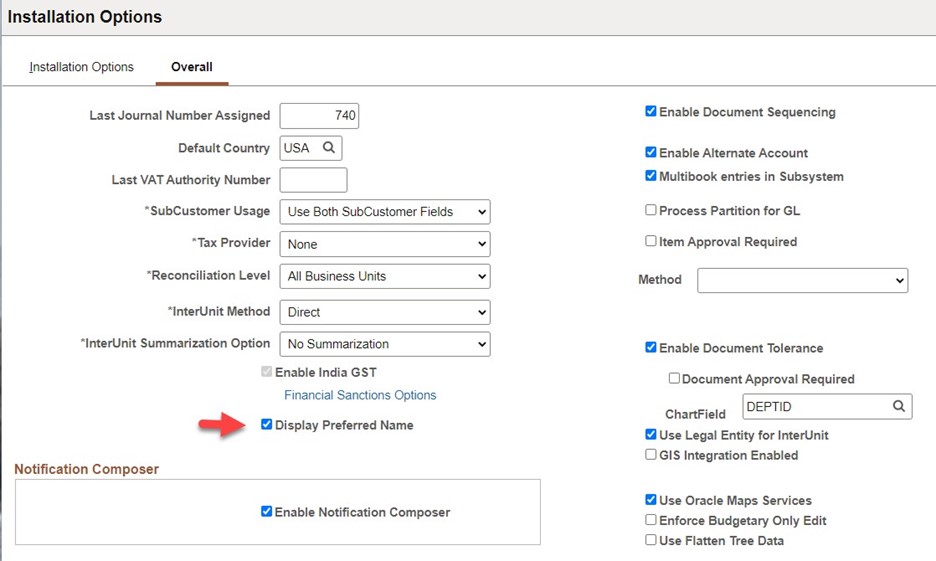936x561 pixels.
Task: Open the SubCustomer Usage dropdown
Action: (385, 212)
